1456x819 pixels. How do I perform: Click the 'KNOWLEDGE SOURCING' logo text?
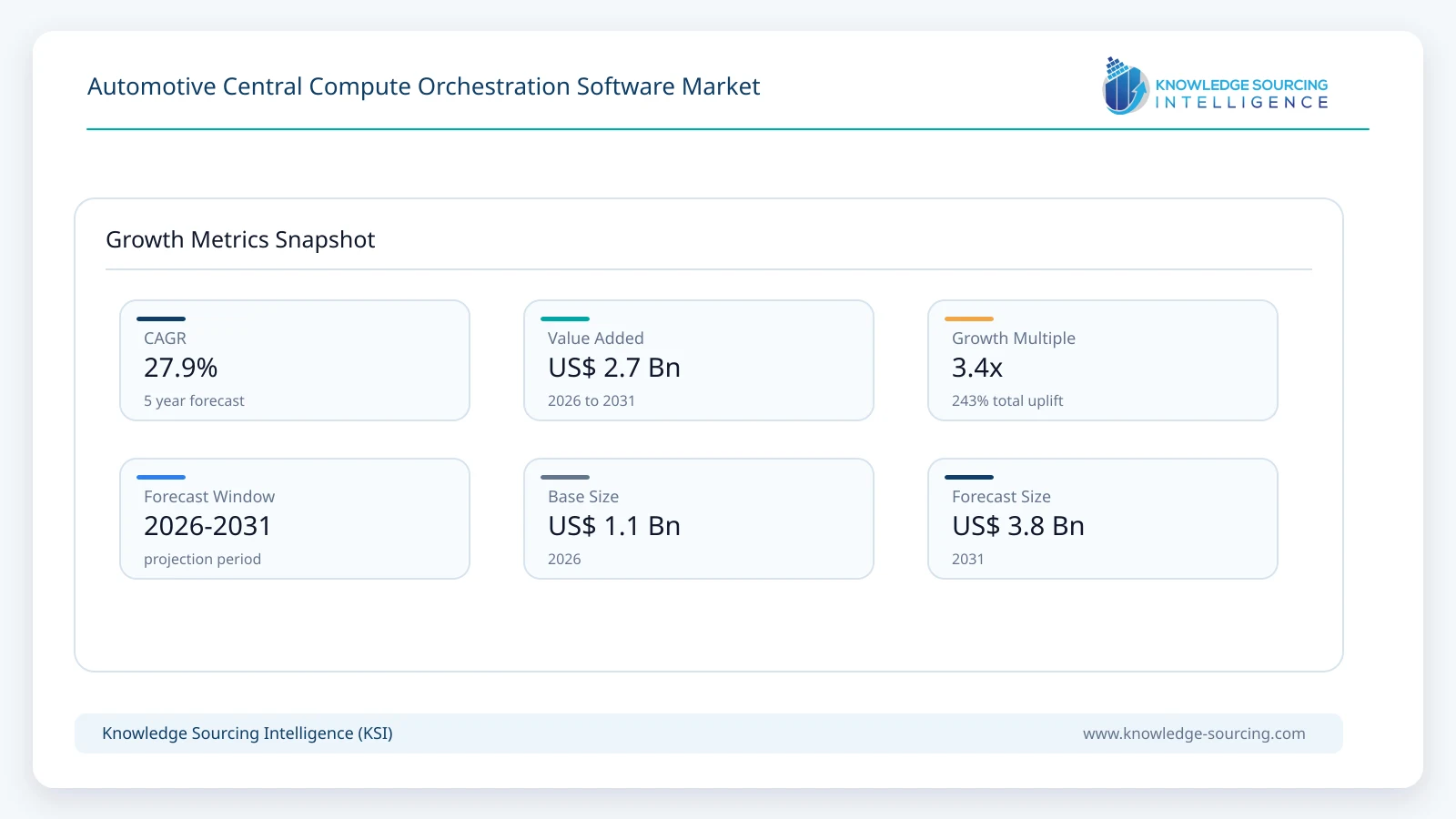(1241, 85)
